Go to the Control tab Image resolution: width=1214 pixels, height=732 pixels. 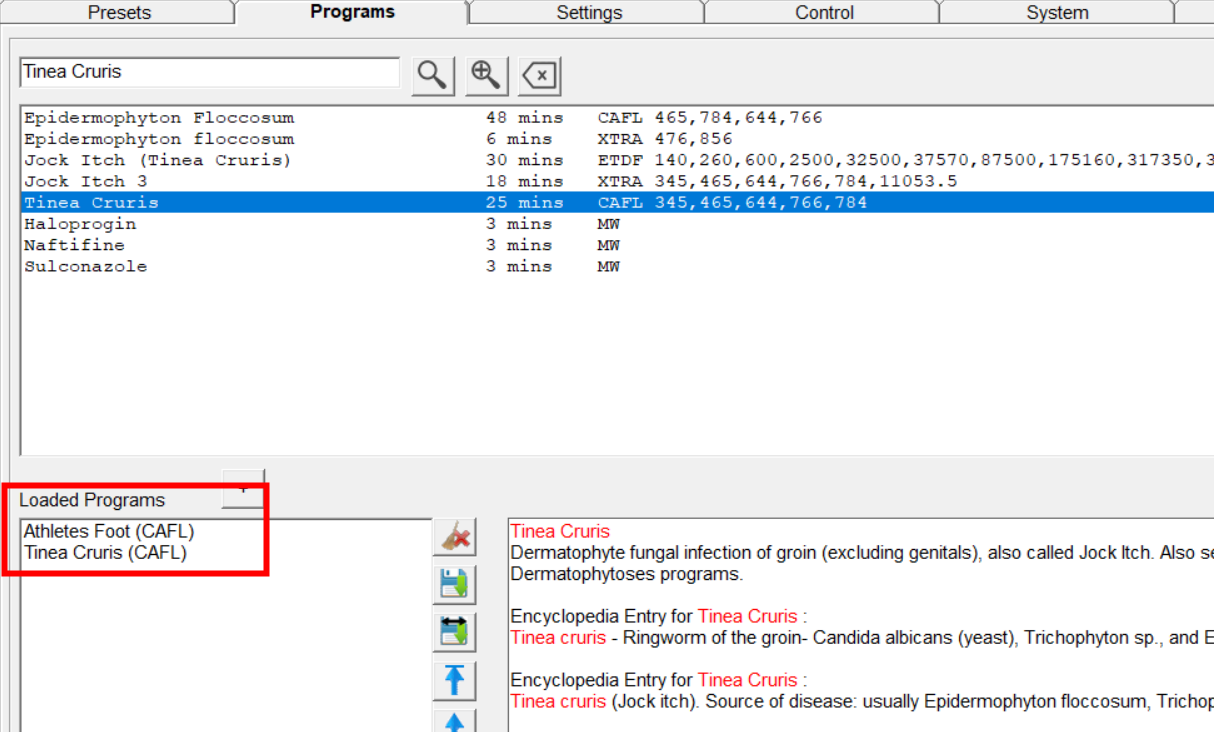pyautogui.click(x=824, y=13)
